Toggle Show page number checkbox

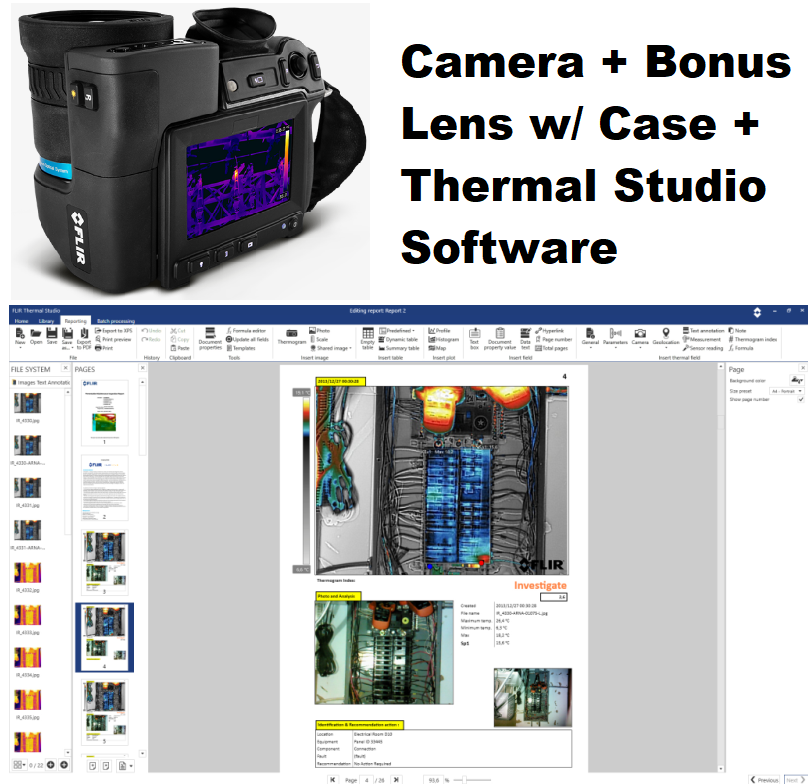800,399
